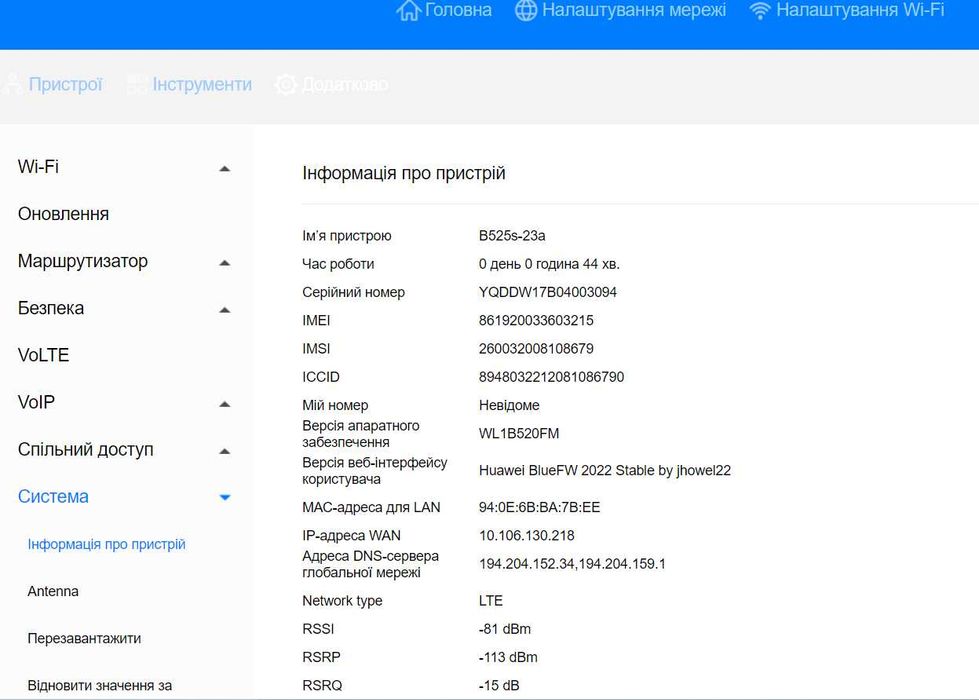Viewport: 979px width, 700px height.
Task: Expand the Спільний доступ menu arrow
Action: click(x=225, y=451)
